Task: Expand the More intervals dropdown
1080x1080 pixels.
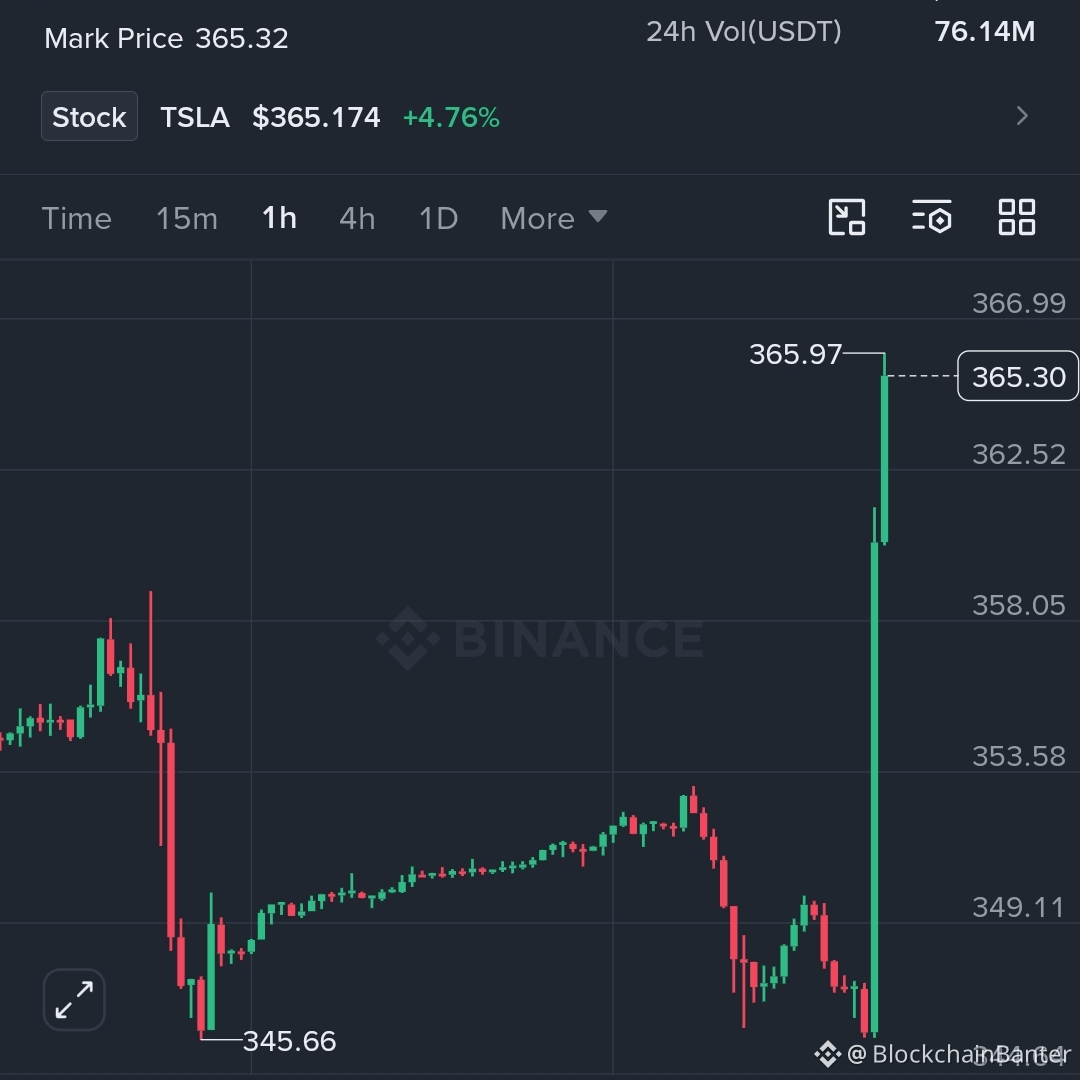Action: click(x=554, y=218)
